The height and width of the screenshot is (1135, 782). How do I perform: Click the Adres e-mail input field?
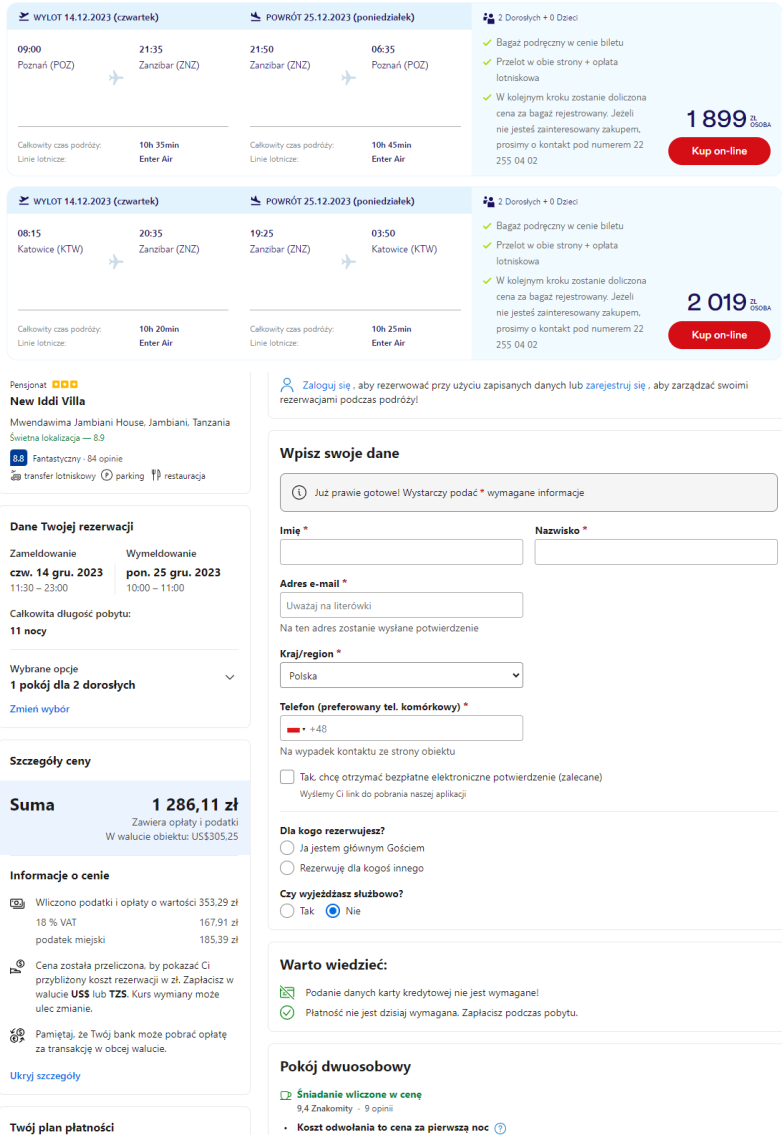(401, 605)
